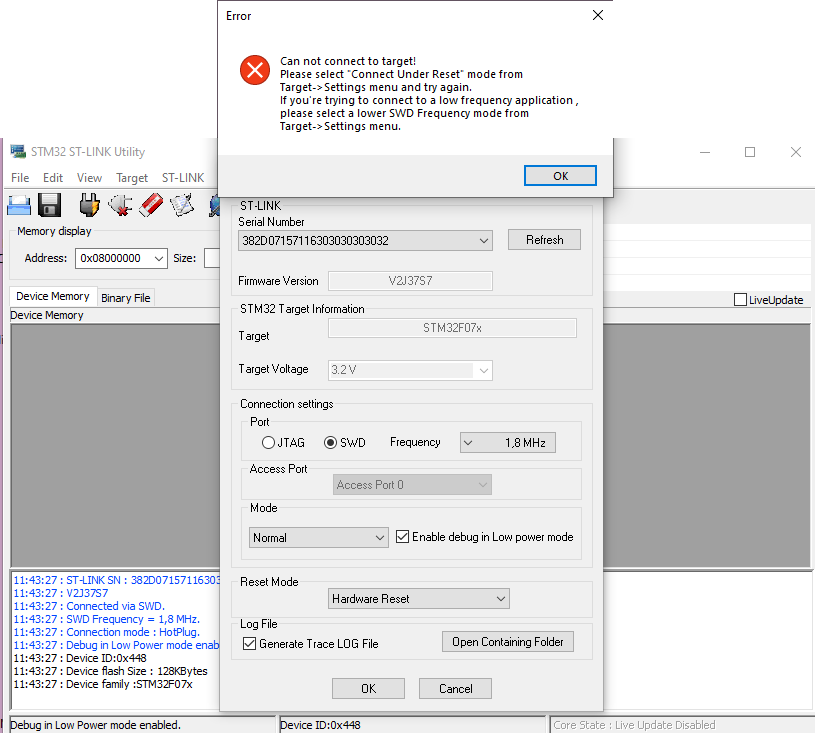Image resolution: width=815 pixels, height=733 pixels.
Task: Close the Error dialog with X
Action: click(598, 15)
